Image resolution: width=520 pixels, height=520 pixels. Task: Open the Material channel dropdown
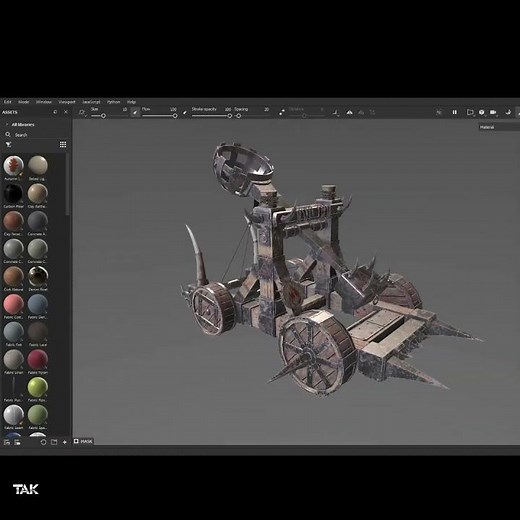499,127
